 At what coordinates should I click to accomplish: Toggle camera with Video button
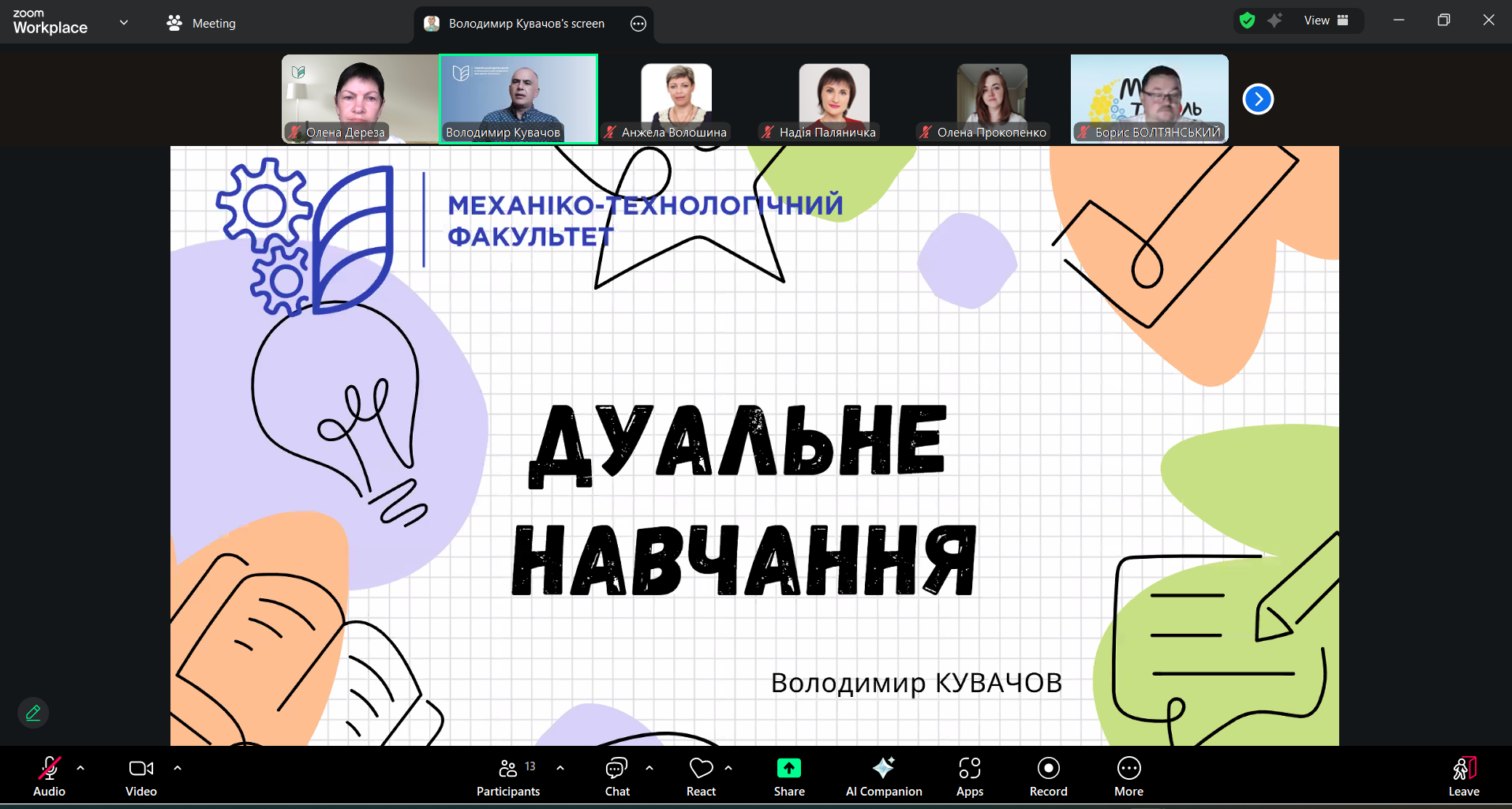pyautogui.click(x=141, y=777)
